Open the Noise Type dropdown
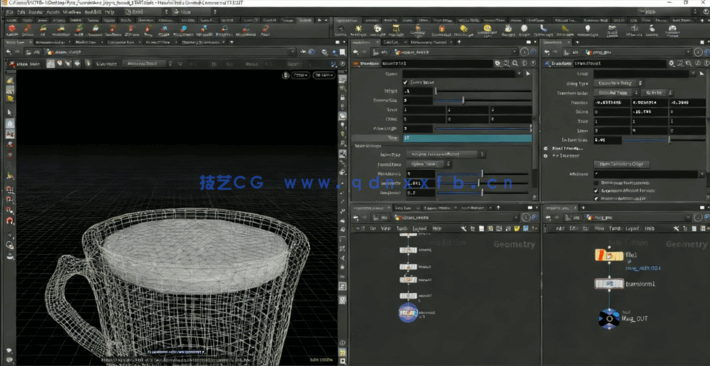710x366 pixels. click(446, 154)
